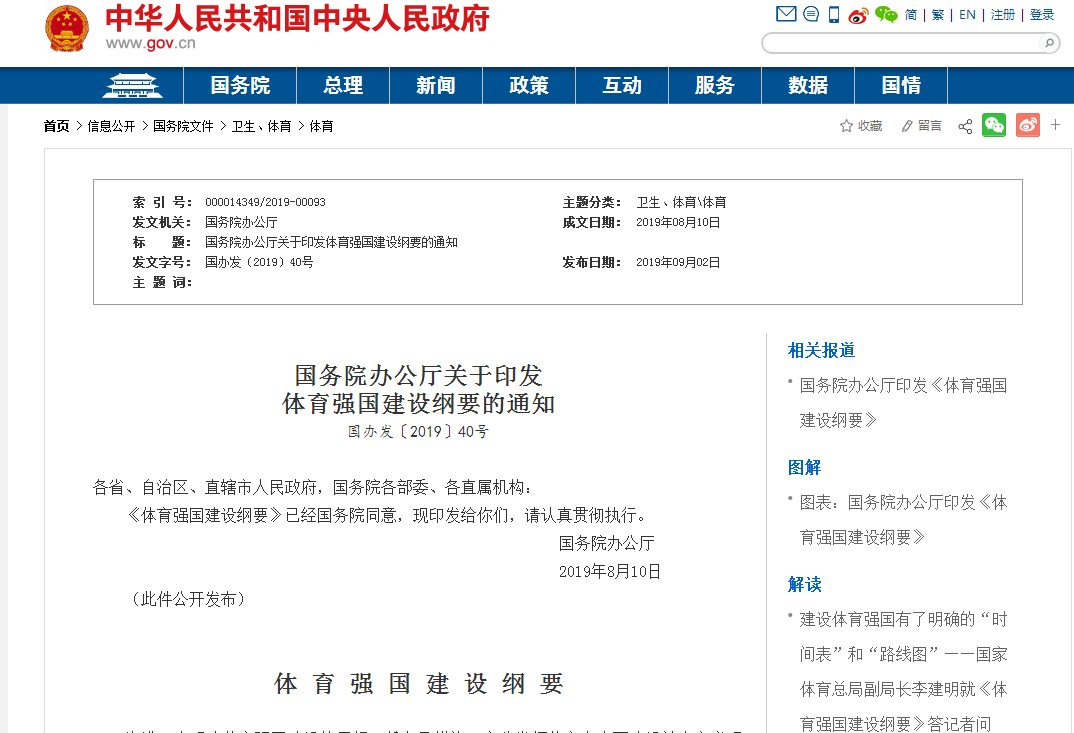Open the WeChat icon in the header
Screen dimensions: 1074x733
[x=886, y=14]
